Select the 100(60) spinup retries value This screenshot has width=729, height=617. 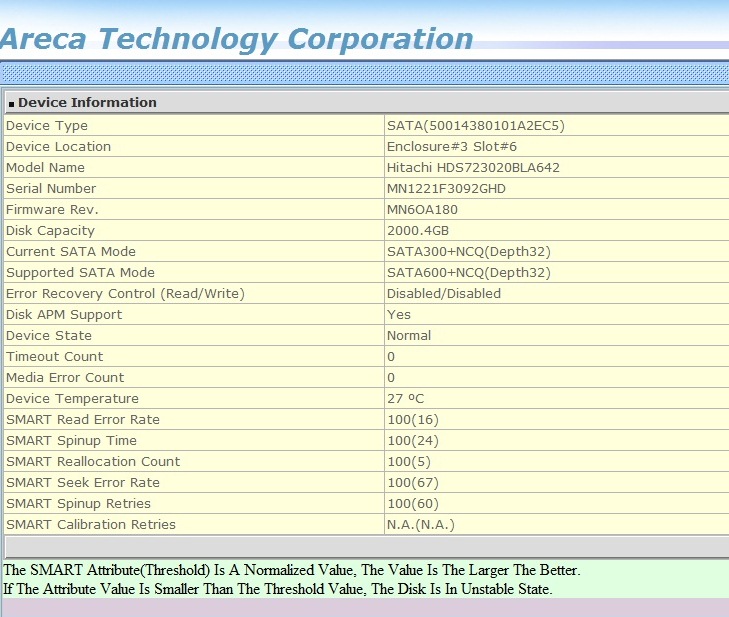(413, 504)
